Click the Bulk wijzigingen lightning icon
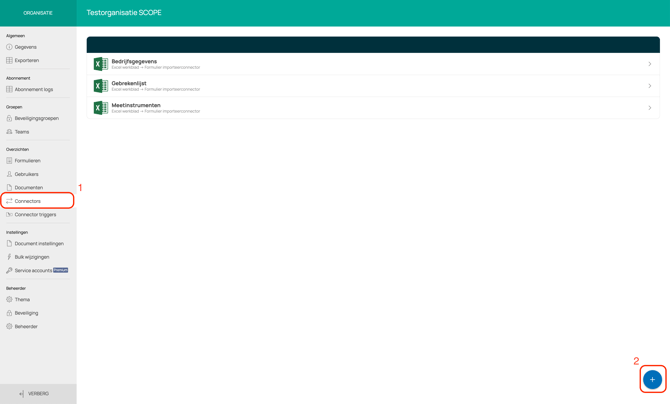This screenshot has height=404, width=670. point(9,257)
